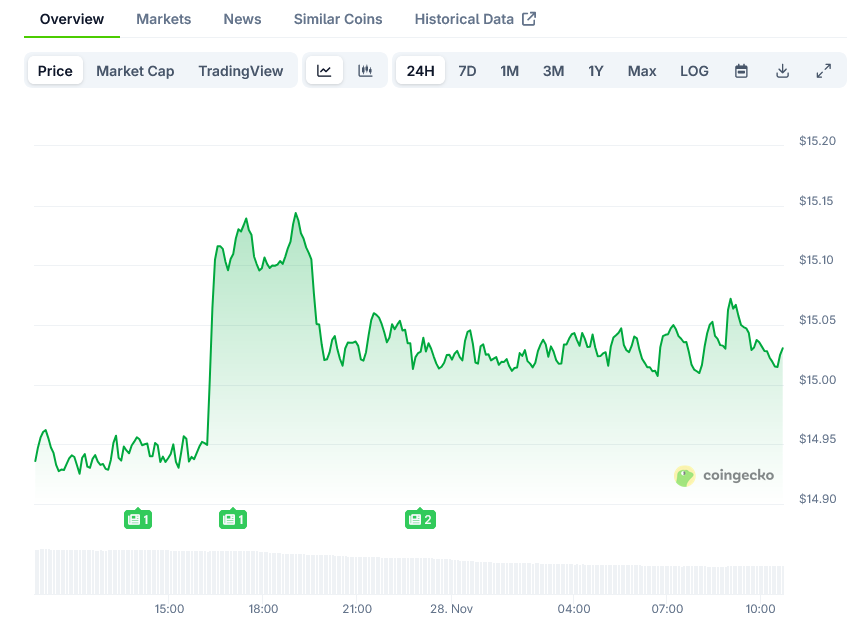Click the CoinGecko logo watermark

(724, 476)
